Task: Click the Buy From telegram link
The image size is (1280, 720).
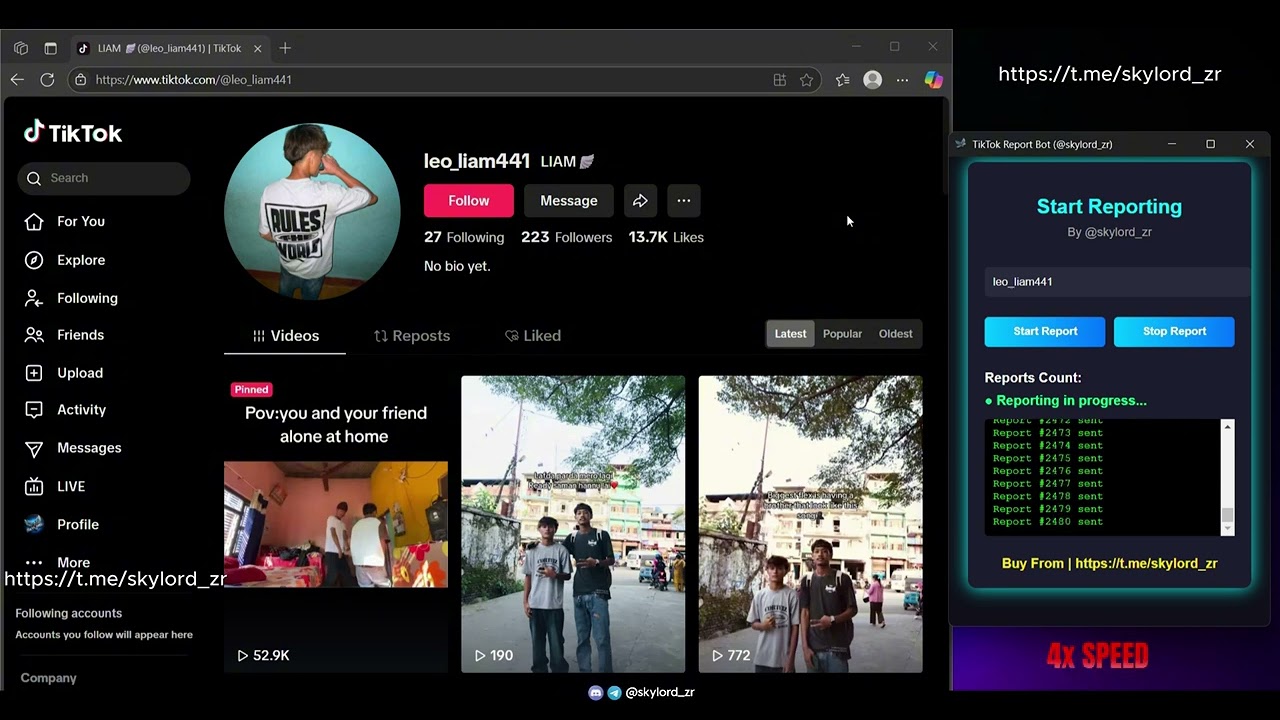Action: [x=1146, y=563]
